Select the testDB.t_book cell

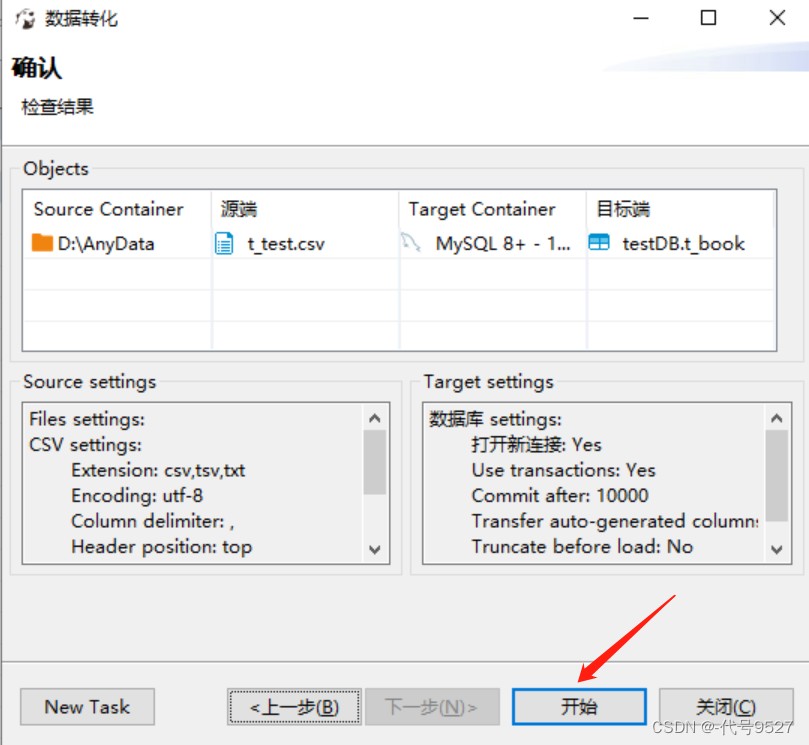[x=681, y=244]
